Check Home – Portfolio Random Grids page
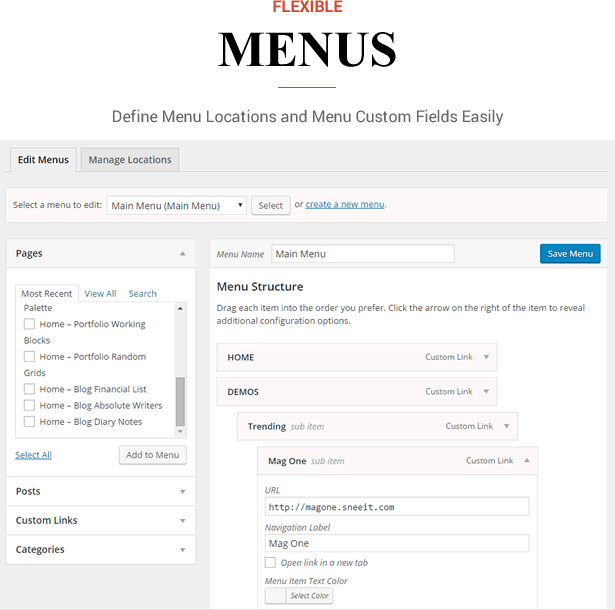This screenshot has width=615, height=610. 29,357
